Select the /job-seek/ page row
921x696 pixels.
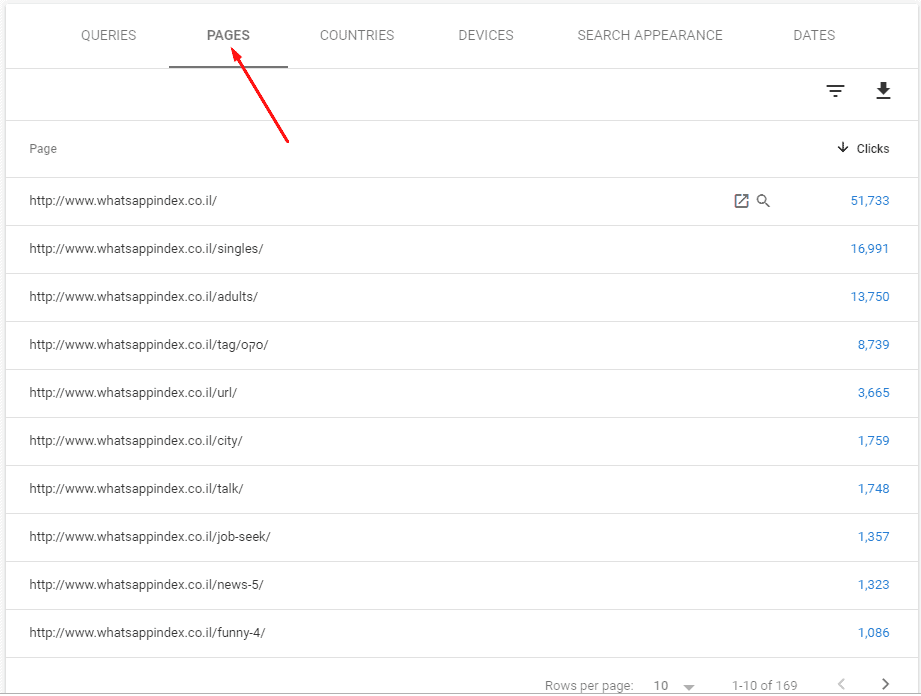pyautogui.click(x=462, y=537)
